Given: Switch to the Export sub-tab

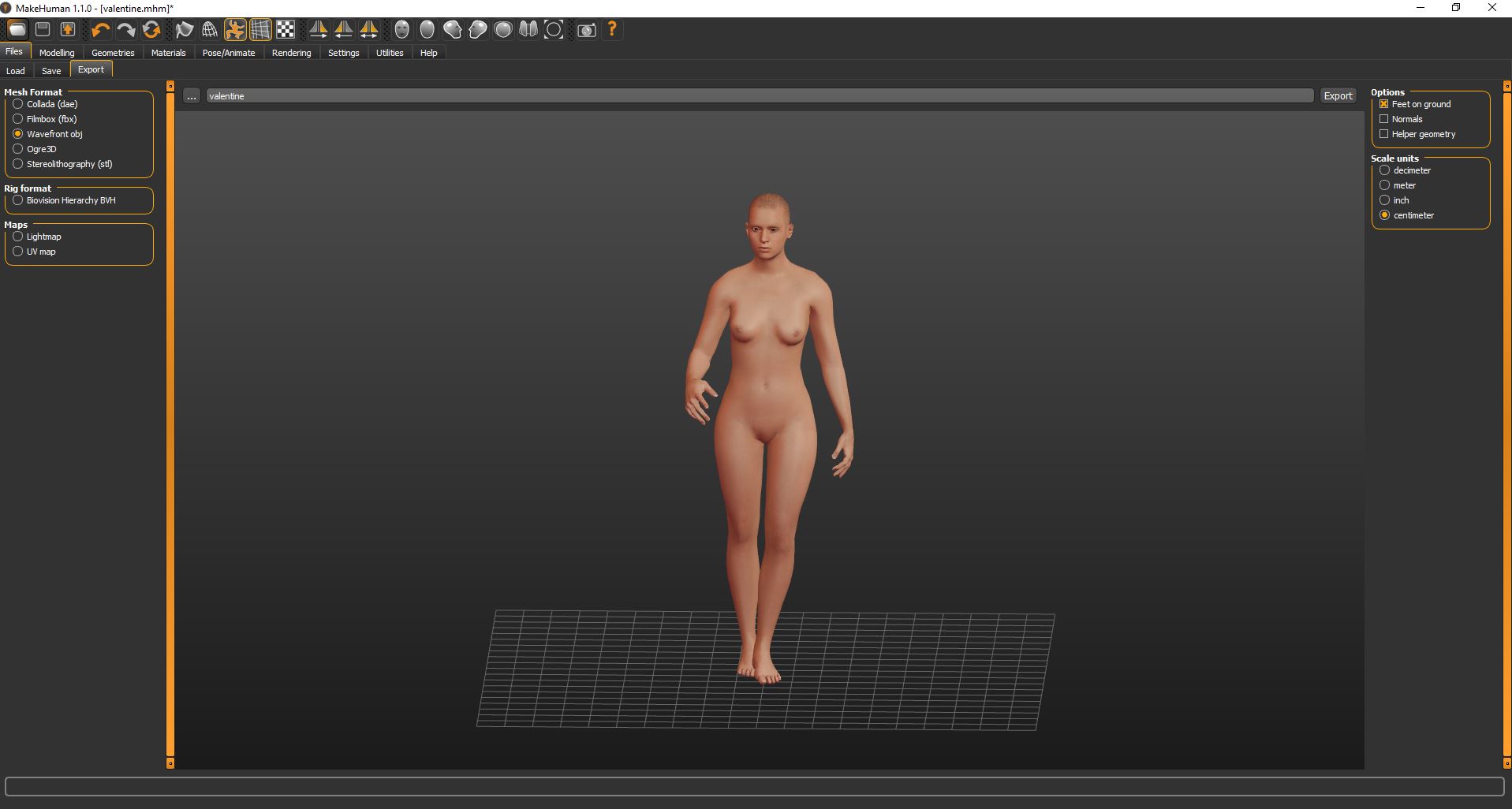Looking at the screenshot, I should [91, 69].
